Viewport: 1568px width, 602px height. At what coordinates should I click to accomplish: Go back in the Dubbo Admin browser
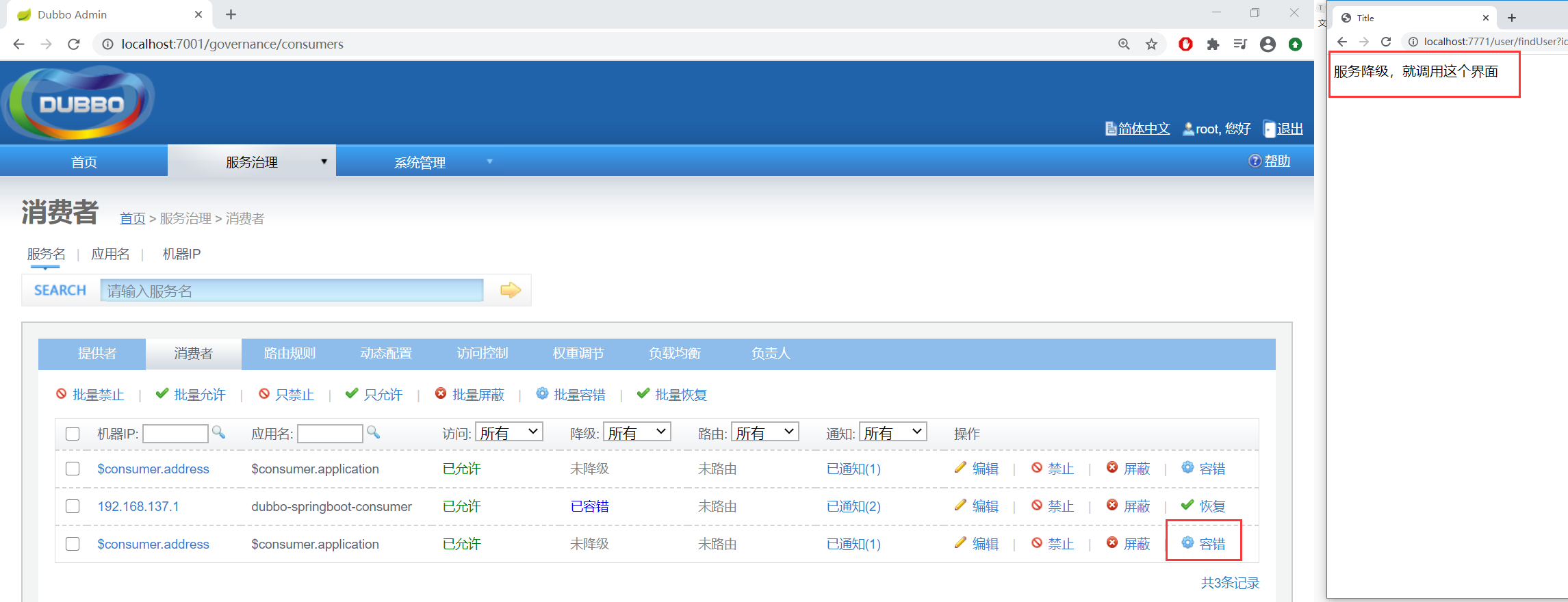(19, 44)
